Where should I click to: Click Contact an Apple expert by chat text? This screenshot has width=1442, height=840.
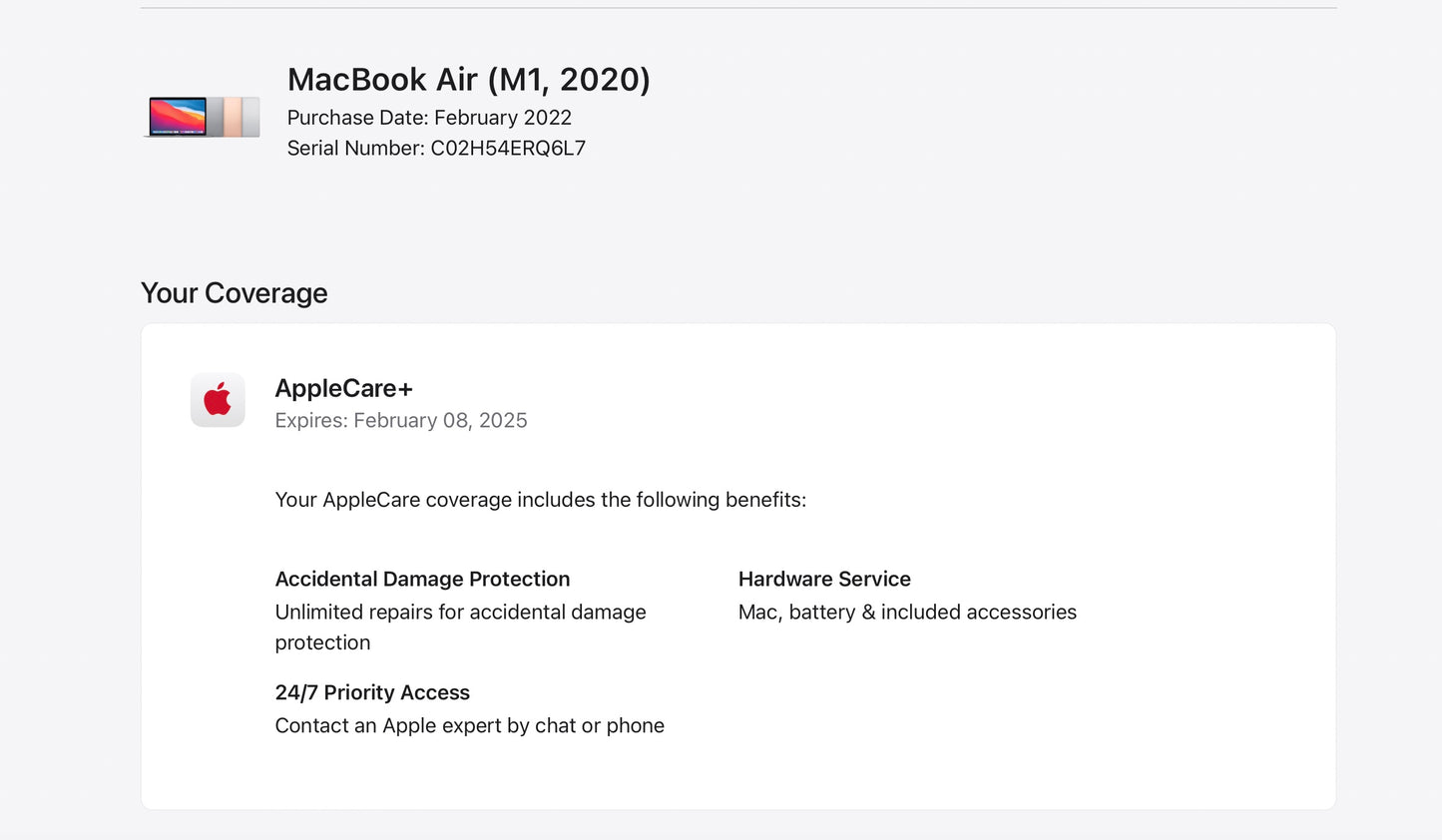click(x=469, y=726)
